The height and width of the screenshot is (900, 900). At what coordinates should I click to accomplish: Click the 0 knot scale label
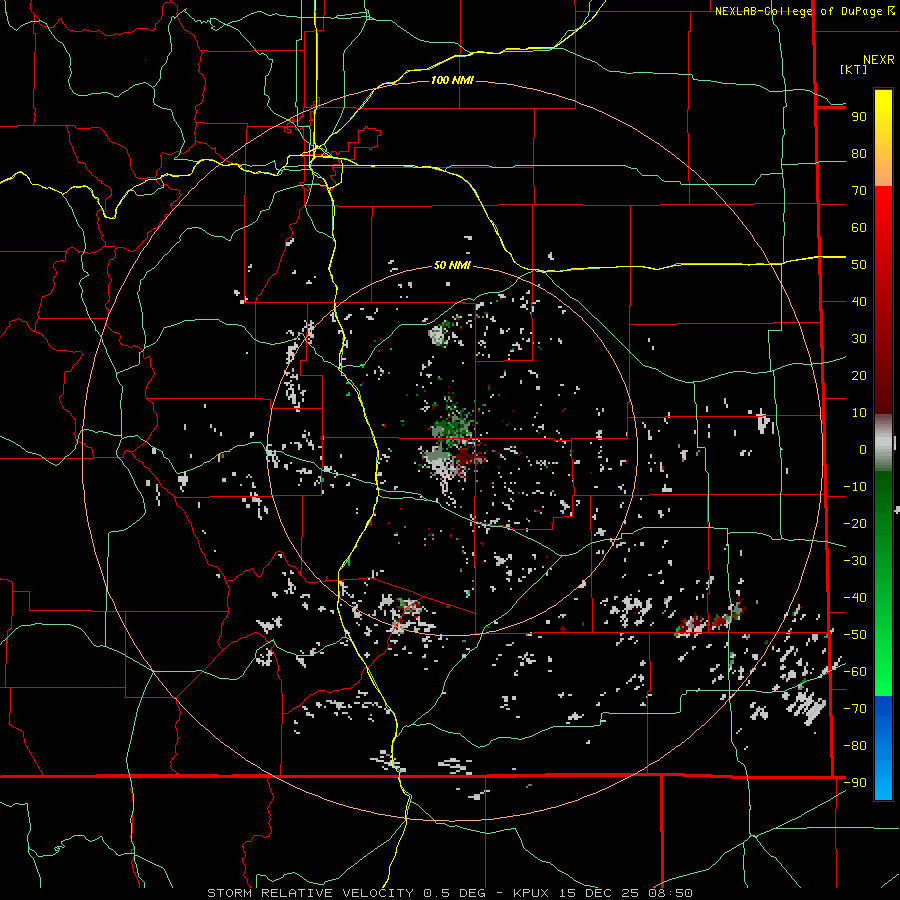pyautogui.click(x=863, y=449)
